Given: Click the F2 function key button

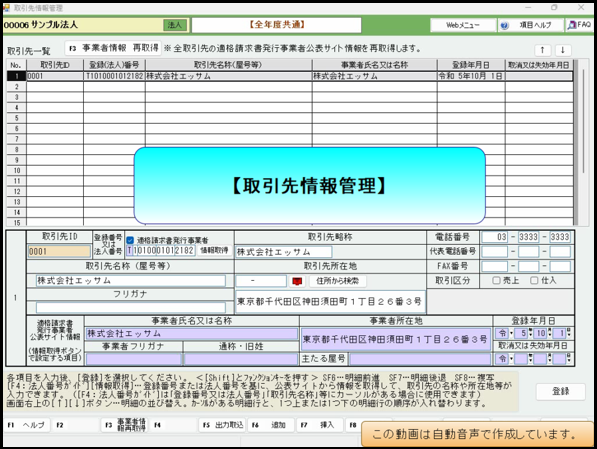Looking at the screenshot, I should point(75,425).
